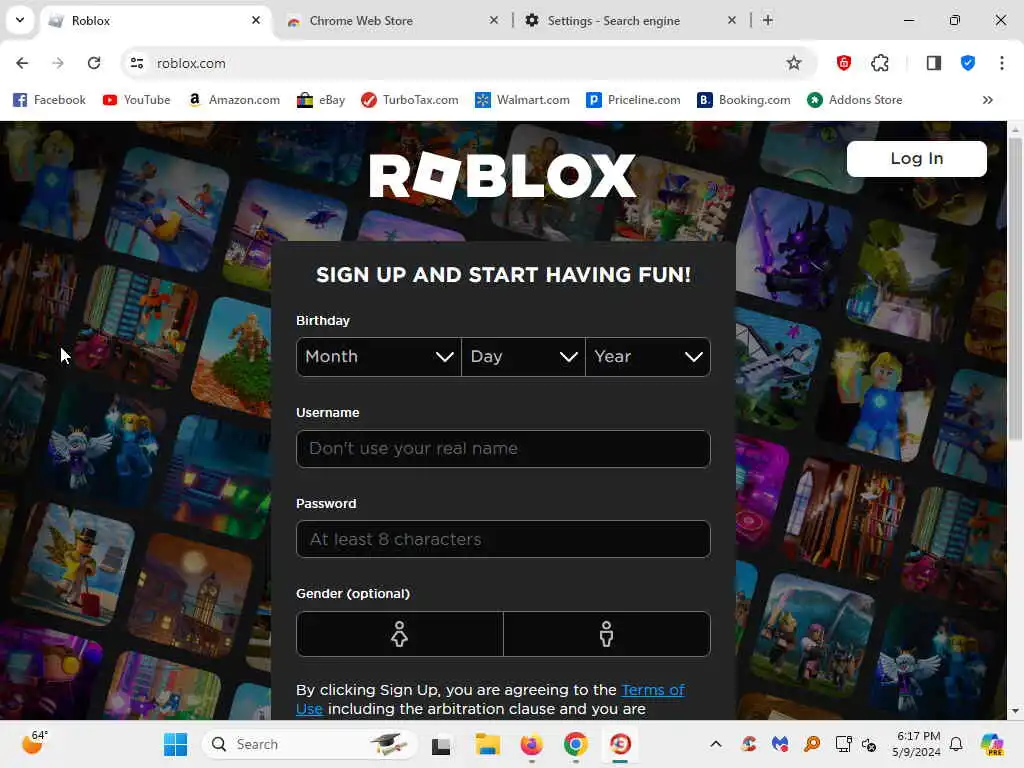Expand the Year birthday dropdown
This screenshot has width=1024, height=768.
pos(648,357)
